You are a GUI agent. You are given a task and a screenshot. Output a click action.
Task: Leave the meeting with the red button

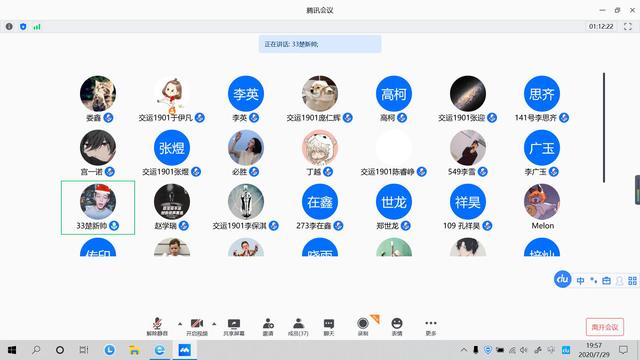(605, 327)
